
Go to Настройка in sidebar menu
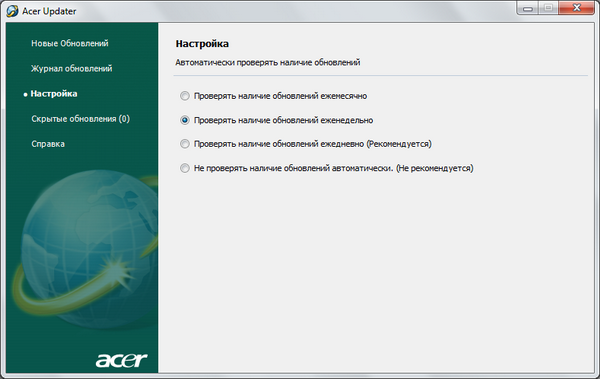click(54, 93)
